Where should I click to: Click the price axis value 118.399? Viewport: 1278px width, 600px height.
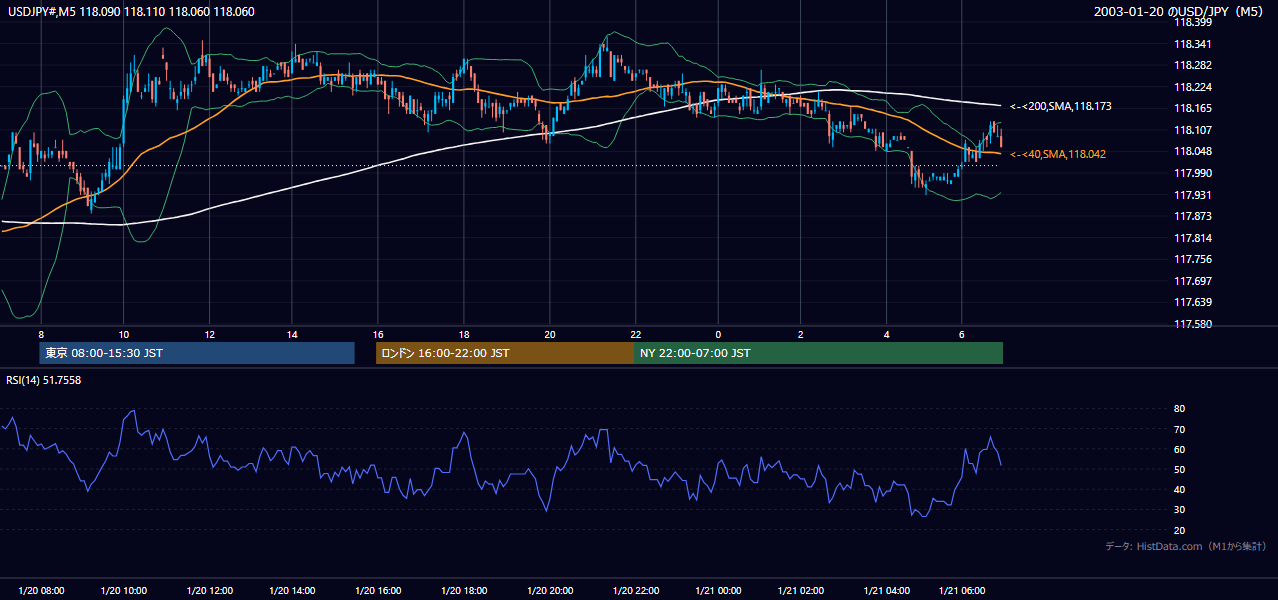[x=1193, y=22]
